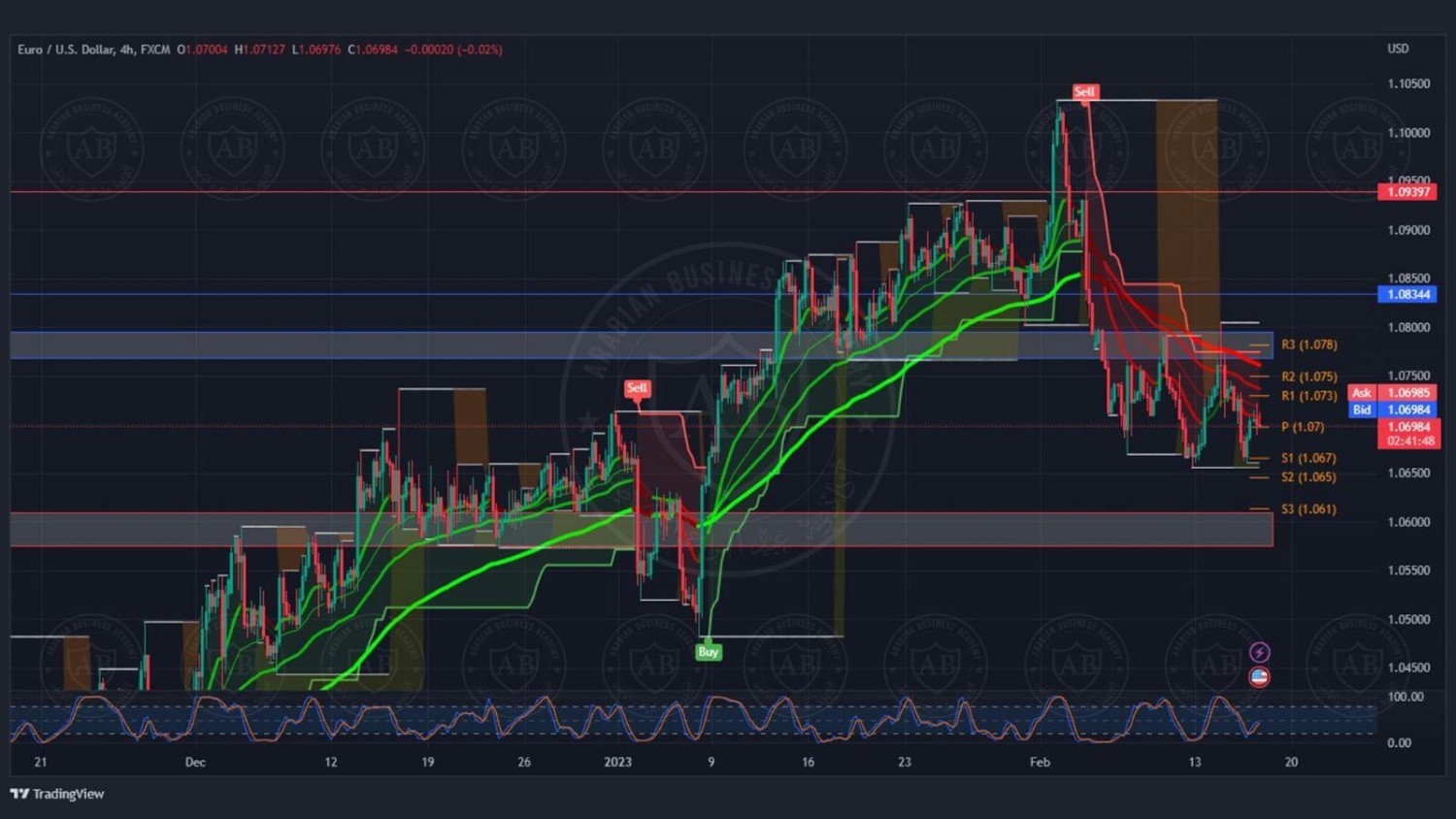The image size is (1456, 819).
Task: Click the 4h timeframe label
Action: pyautogui.click(x=127, y=49)
